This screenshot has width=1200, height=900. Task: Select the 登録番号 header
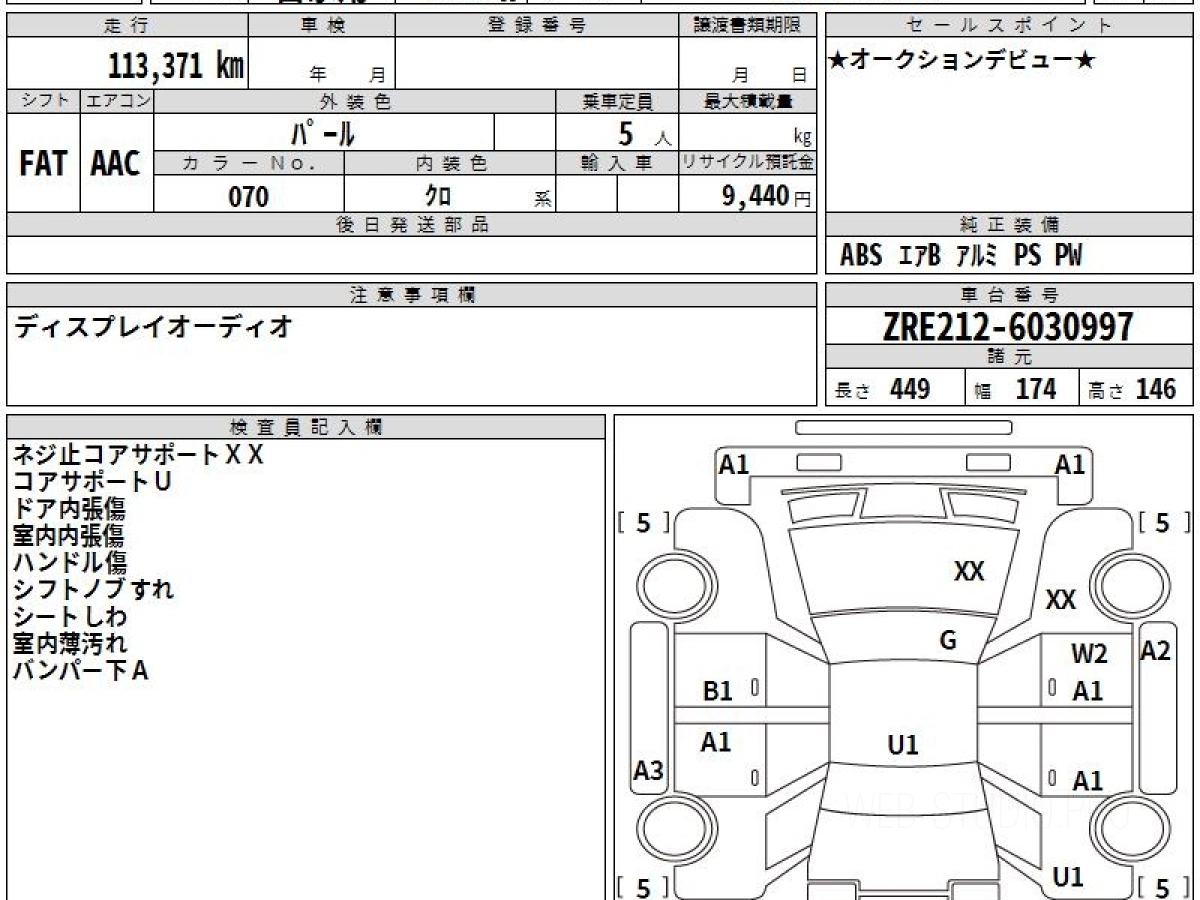click(x=537, y=26)
